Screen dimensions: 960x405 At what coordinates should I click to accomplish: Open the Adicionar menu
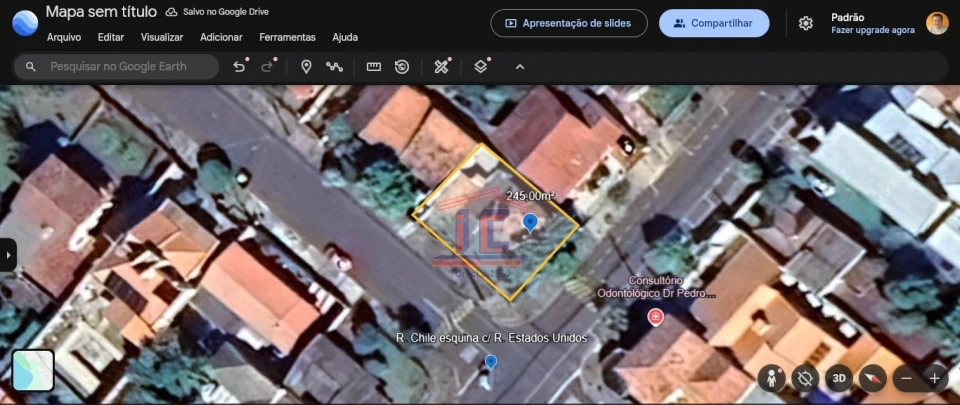coord(221,37)
